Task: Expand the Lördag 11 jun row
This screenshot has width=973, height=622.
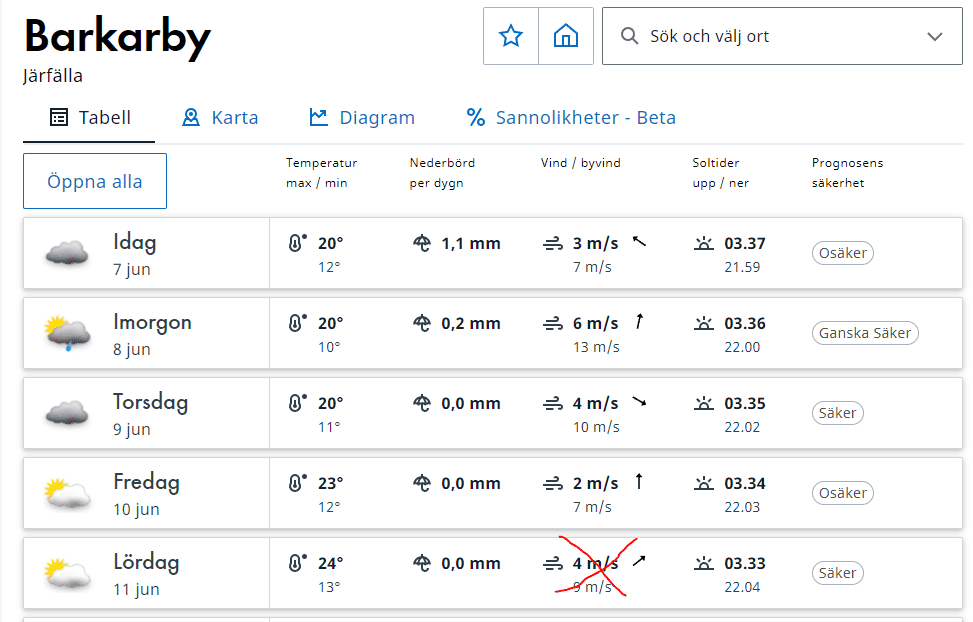Action: 493,574
